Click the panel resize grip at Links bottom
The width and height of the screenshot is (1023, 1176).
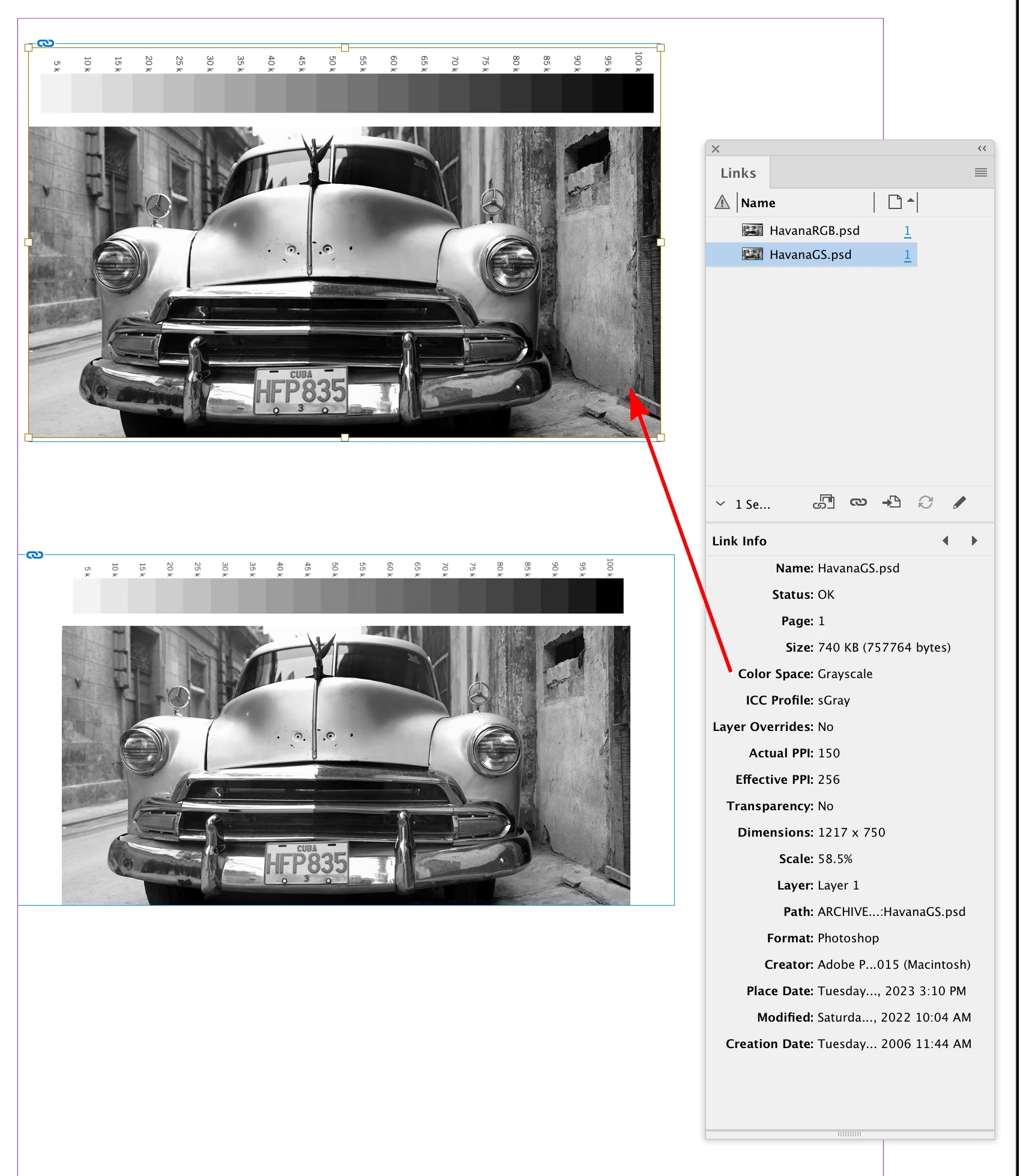point(849,1134)
